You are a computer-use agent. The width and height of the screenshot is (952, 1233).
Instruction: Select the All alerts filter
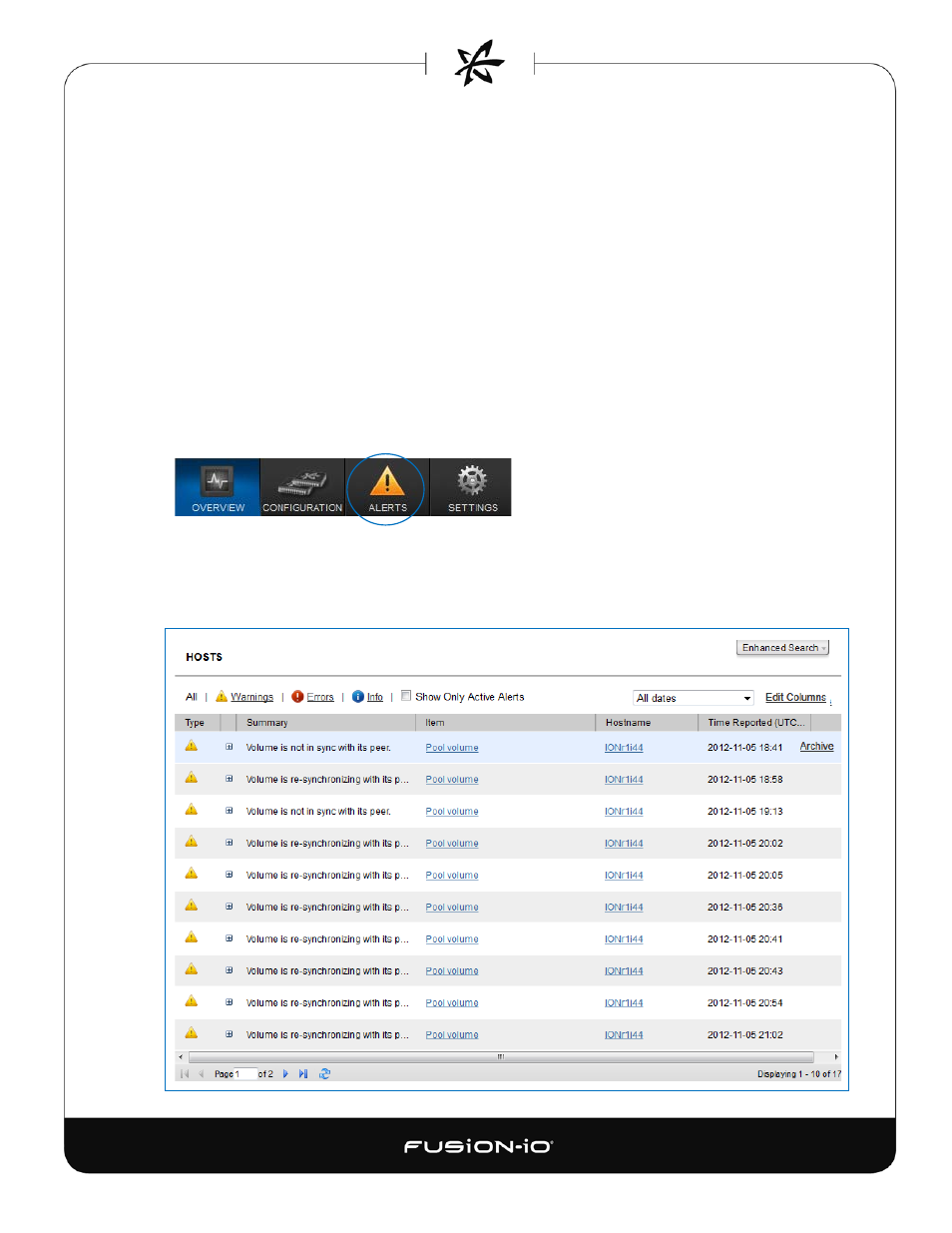tap(192, 697)
